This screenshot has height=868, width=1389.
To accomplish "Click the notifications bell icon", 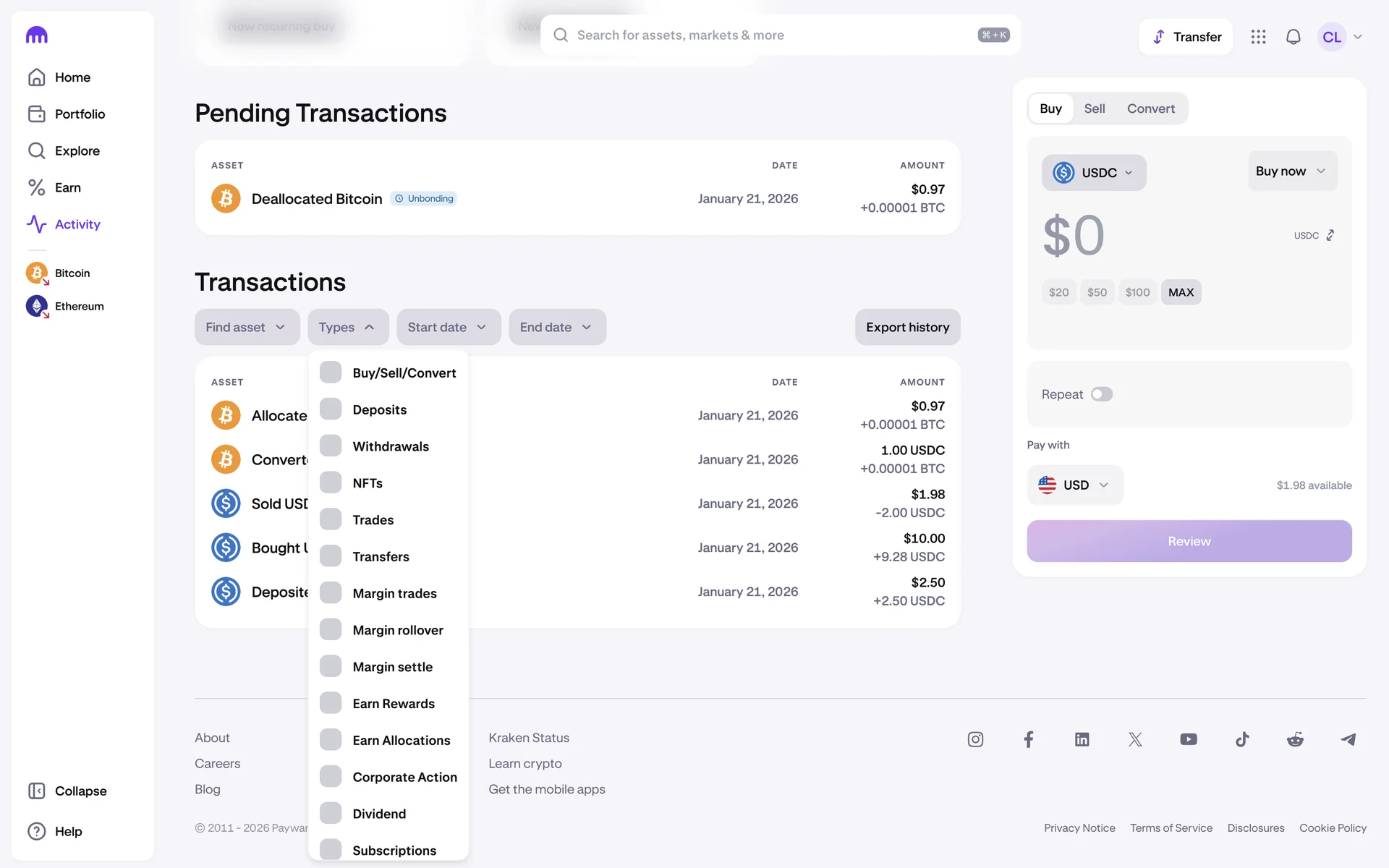I will coord(1293,37).
